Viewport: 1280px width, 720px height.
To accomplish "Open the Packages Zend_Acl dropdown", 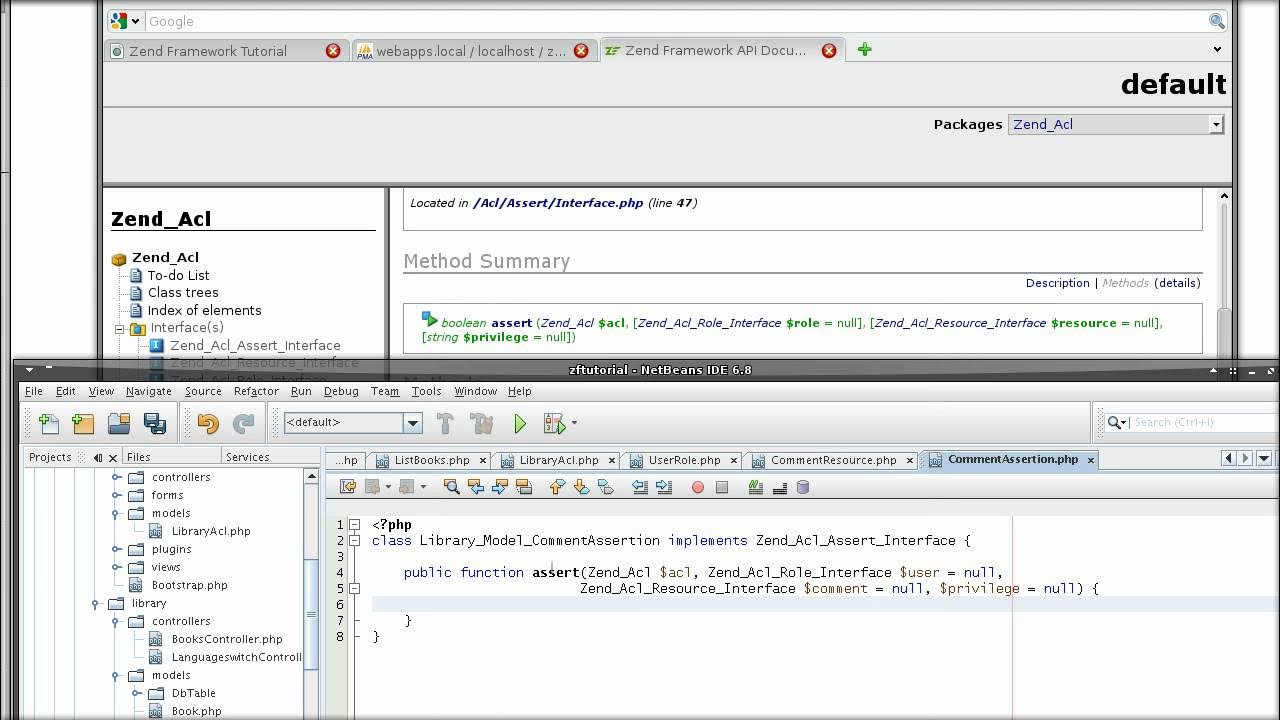I will click(1216, 124).
